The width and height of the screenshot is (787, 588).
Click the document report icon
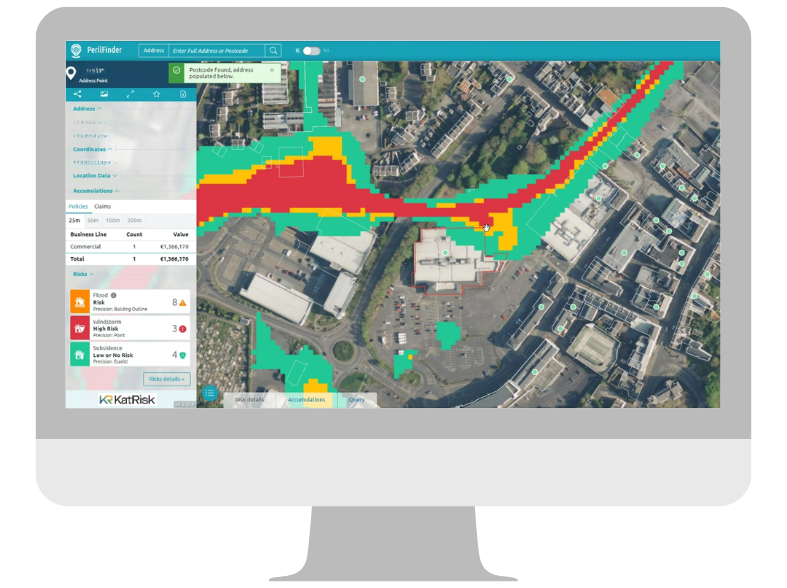pos(183,94)
